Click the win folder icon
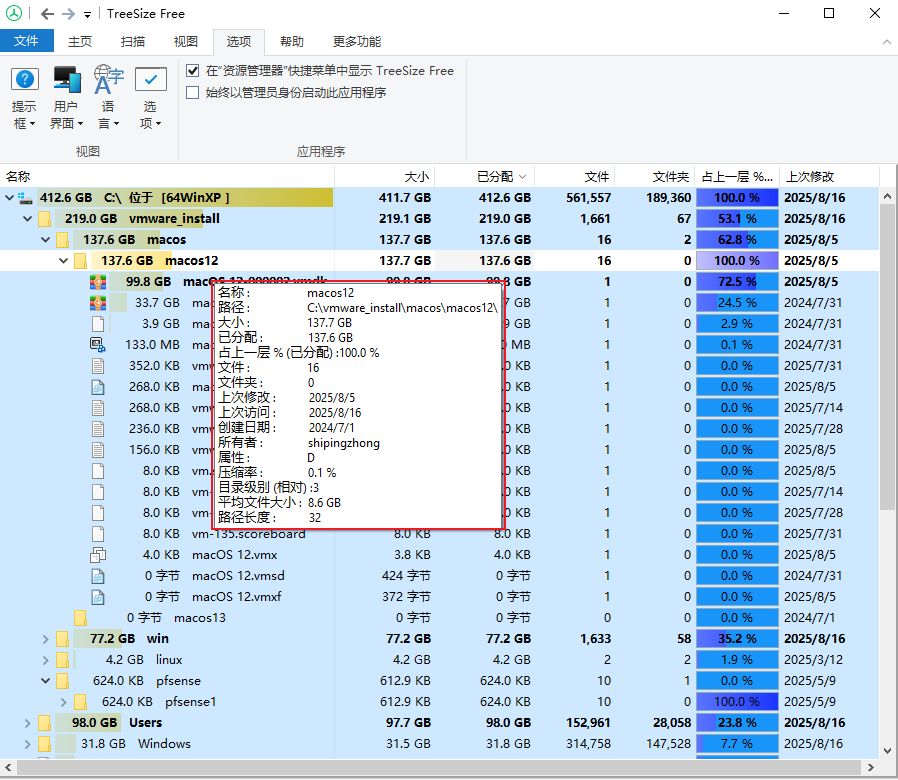The image size is (898, 780). pyautogui.click(x=62, y=639)
